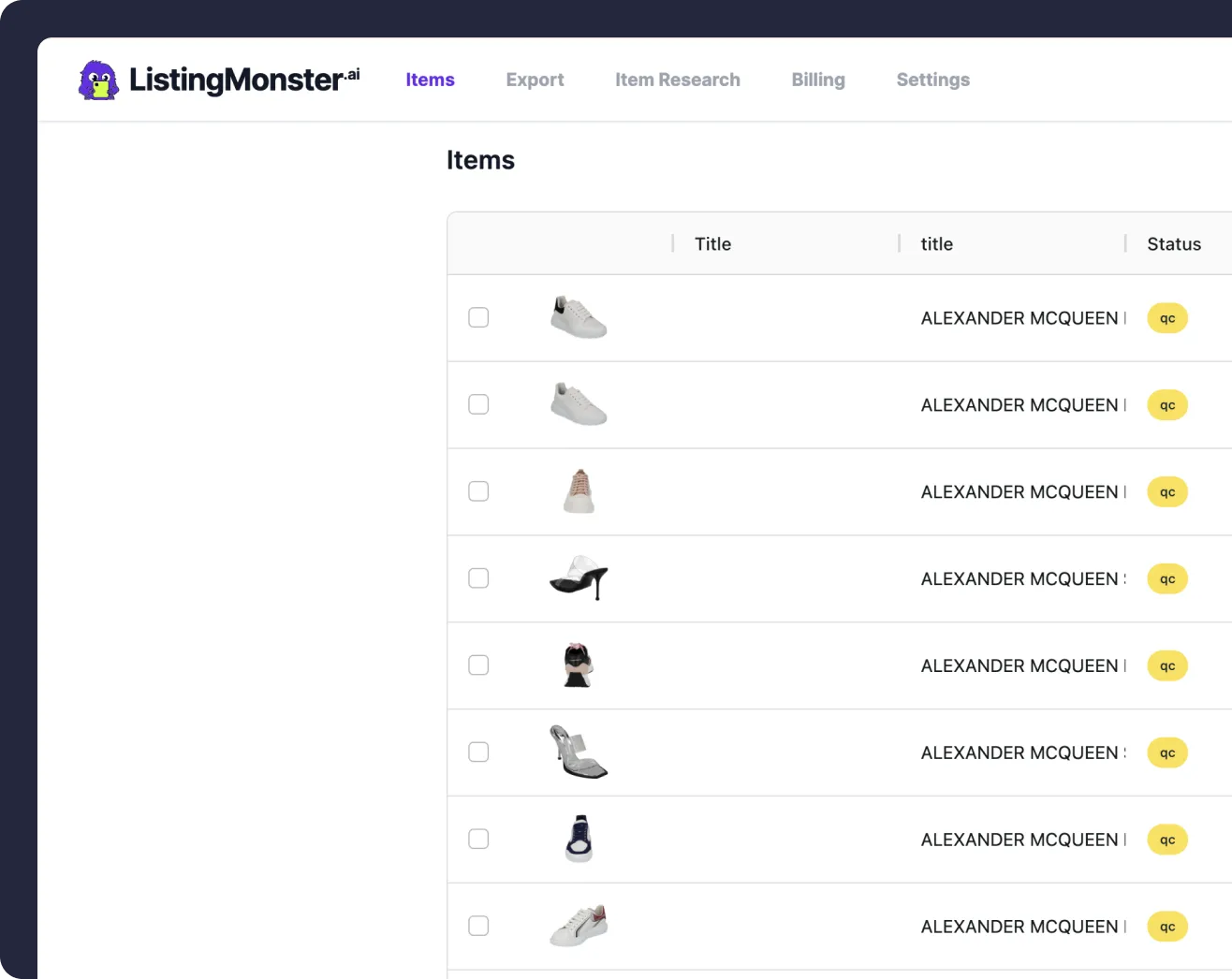Click qc status badge in the black-heel sneaker row
This screenshot has width=1232, height=979.
(x=1167, y=318)
